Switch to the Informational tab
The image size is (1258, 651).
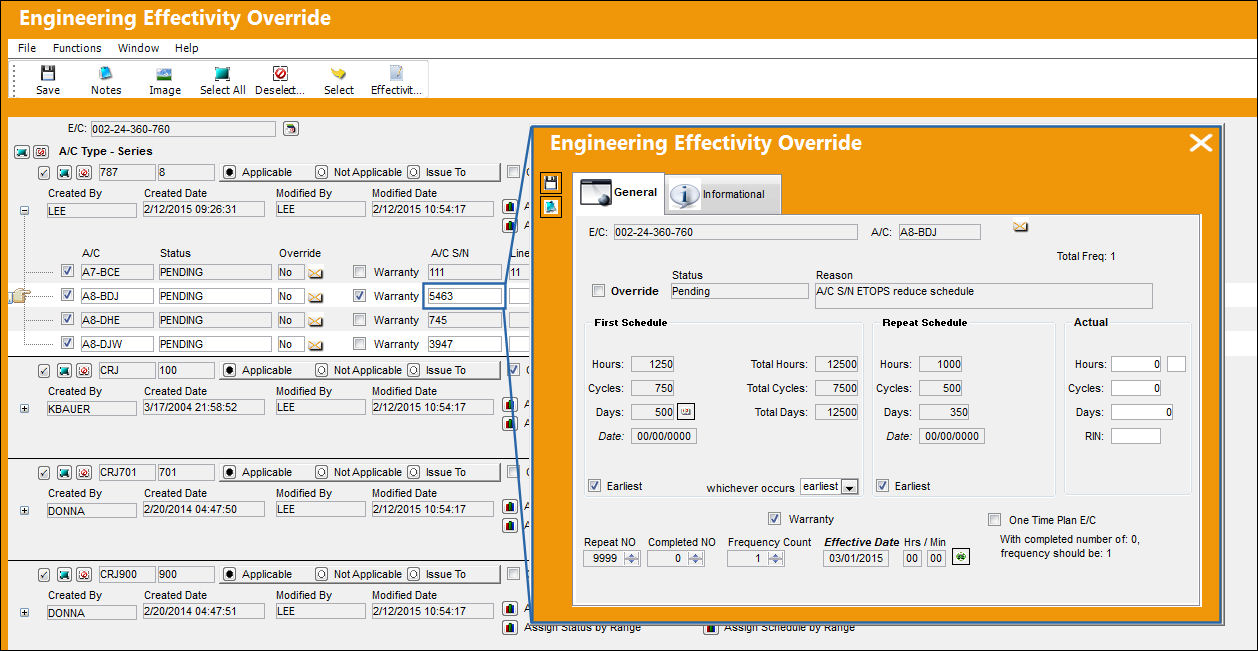pyautogui.click(x=723, y=195)
